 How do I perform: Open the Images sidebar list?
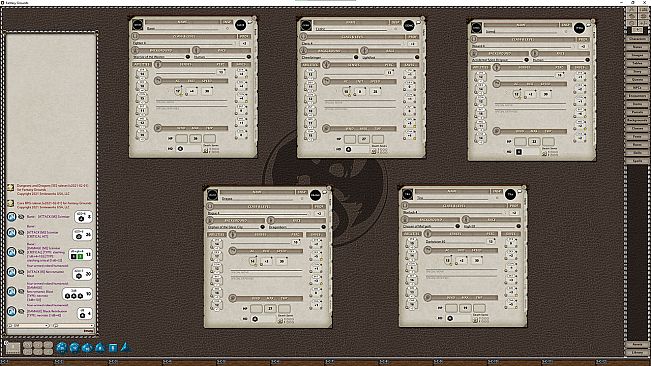point(637,55)
